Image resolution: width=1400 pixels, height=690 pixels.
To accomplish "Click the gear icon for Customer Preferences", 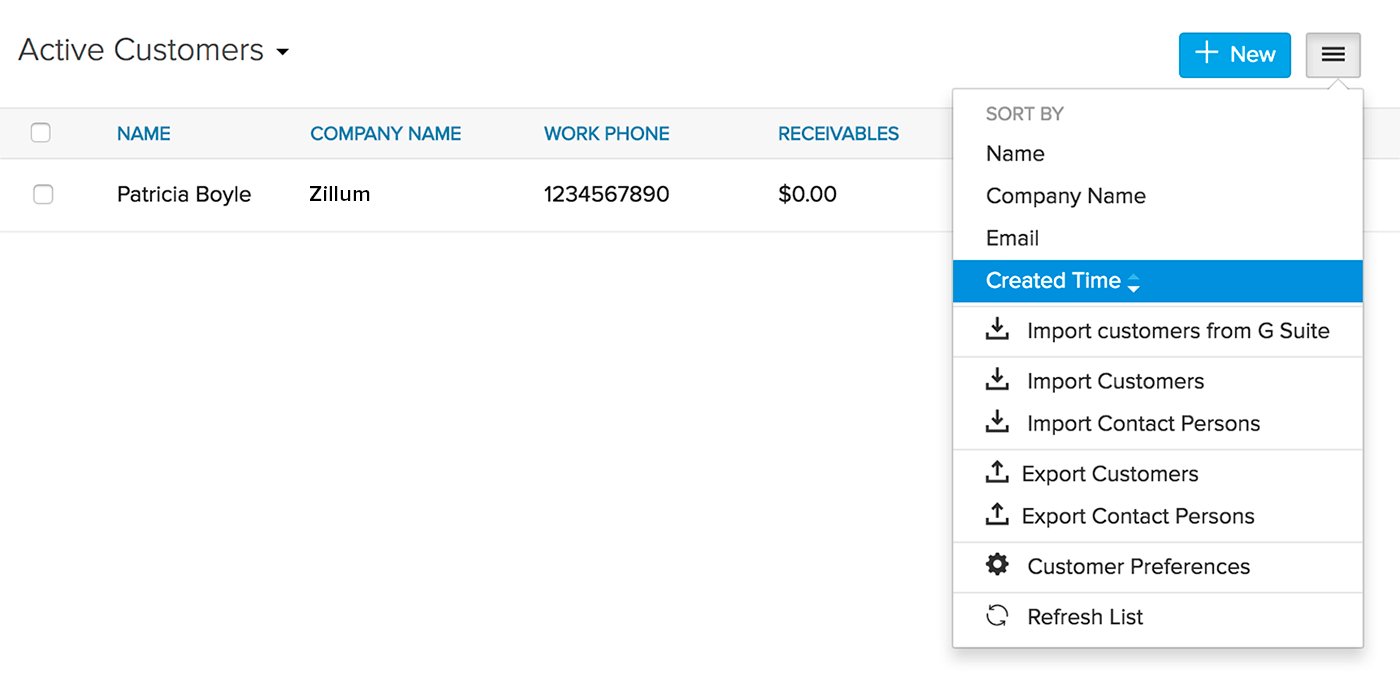I will coord(997,565).
